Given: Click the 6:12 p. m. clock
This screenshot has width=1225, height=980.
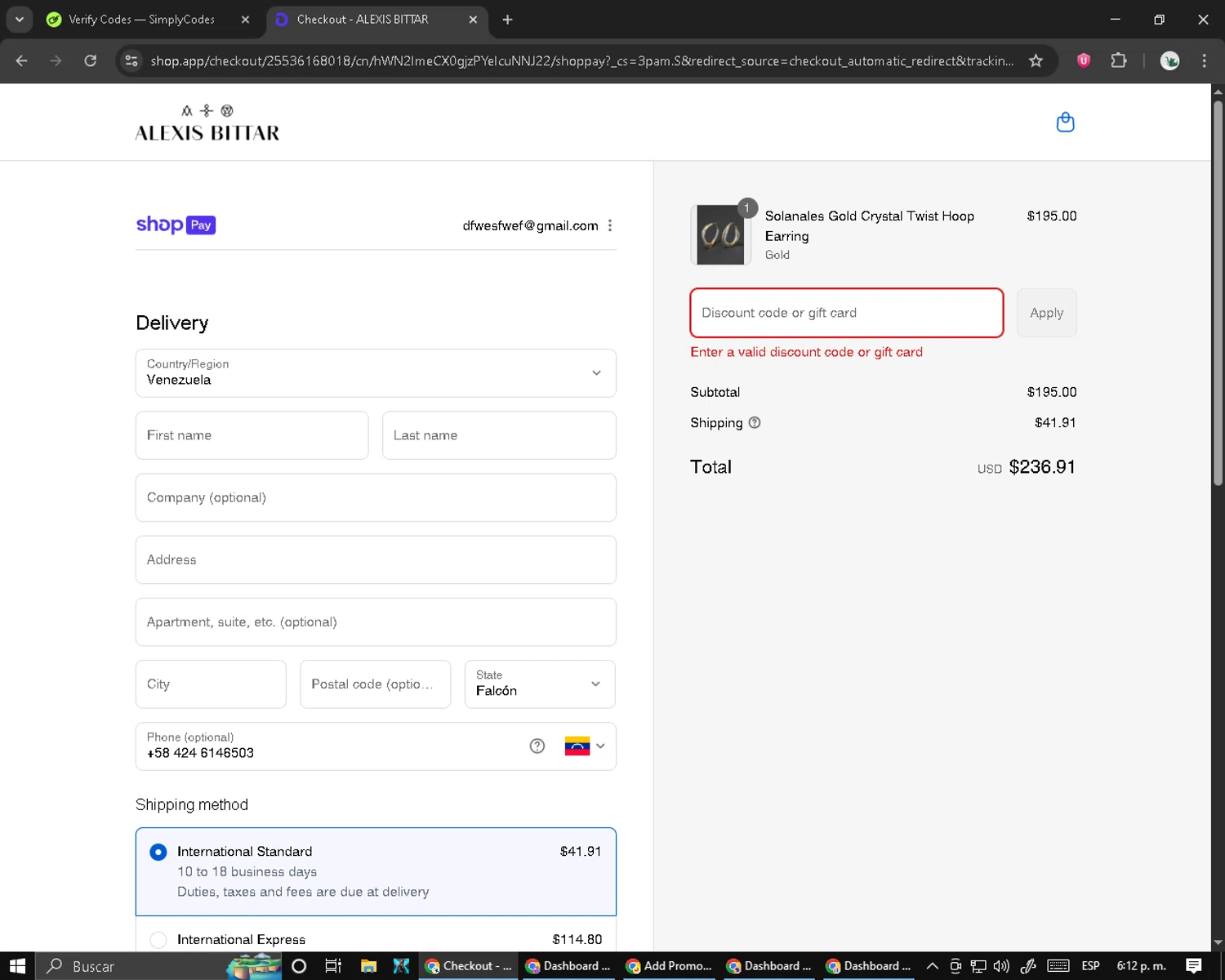Looking at the screenshot, I should [x=1141, y=966].
